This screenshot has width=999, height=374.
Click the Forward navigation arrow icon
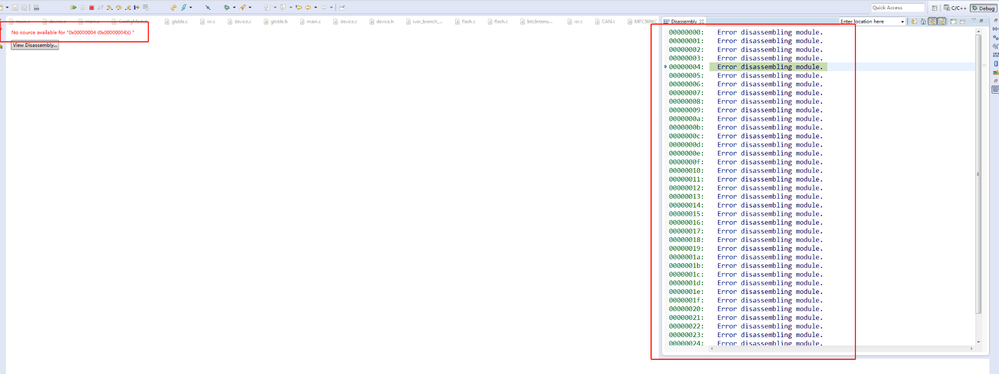coord(324,8)
